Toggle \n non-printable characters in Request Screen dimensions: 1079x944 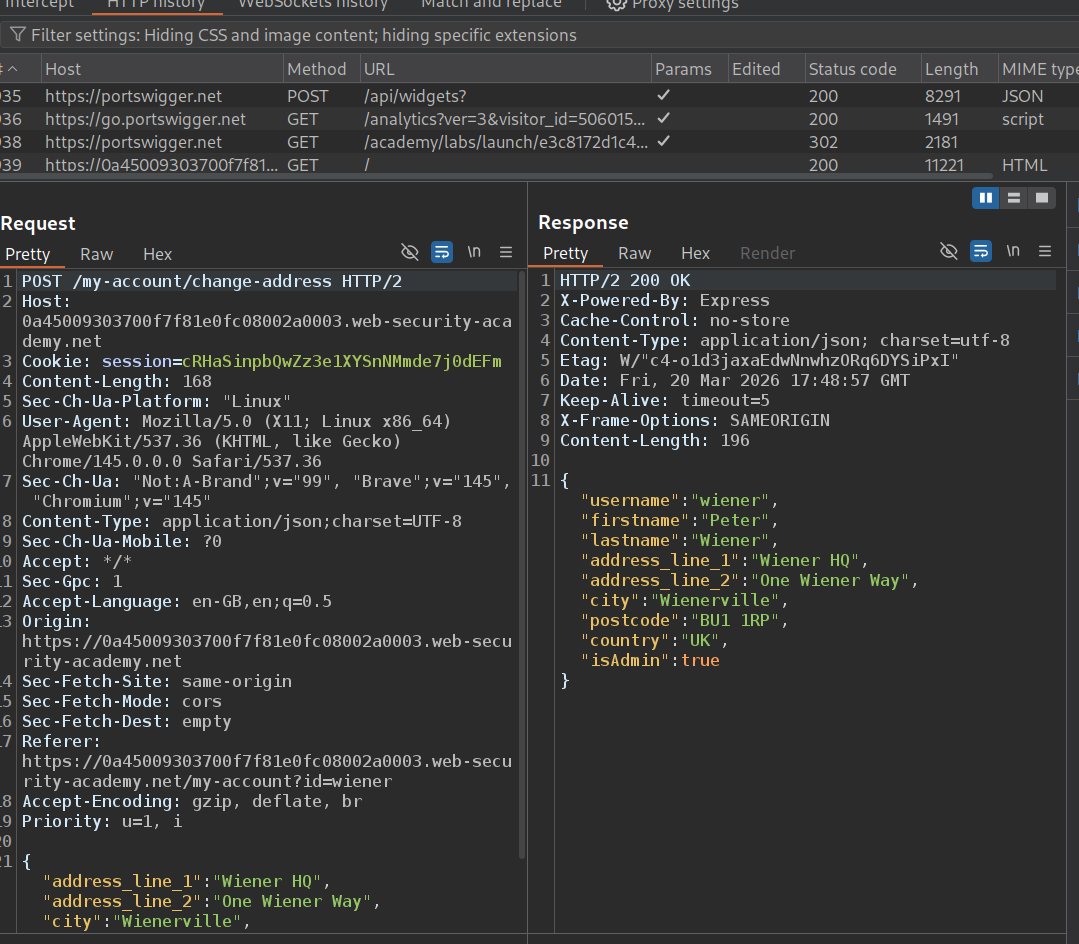tap(474, 253)
